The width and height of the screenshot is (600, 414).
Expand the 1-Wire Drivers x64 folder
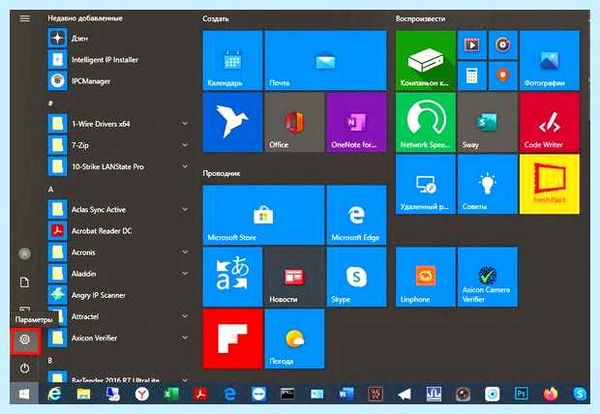coord(185,124)
